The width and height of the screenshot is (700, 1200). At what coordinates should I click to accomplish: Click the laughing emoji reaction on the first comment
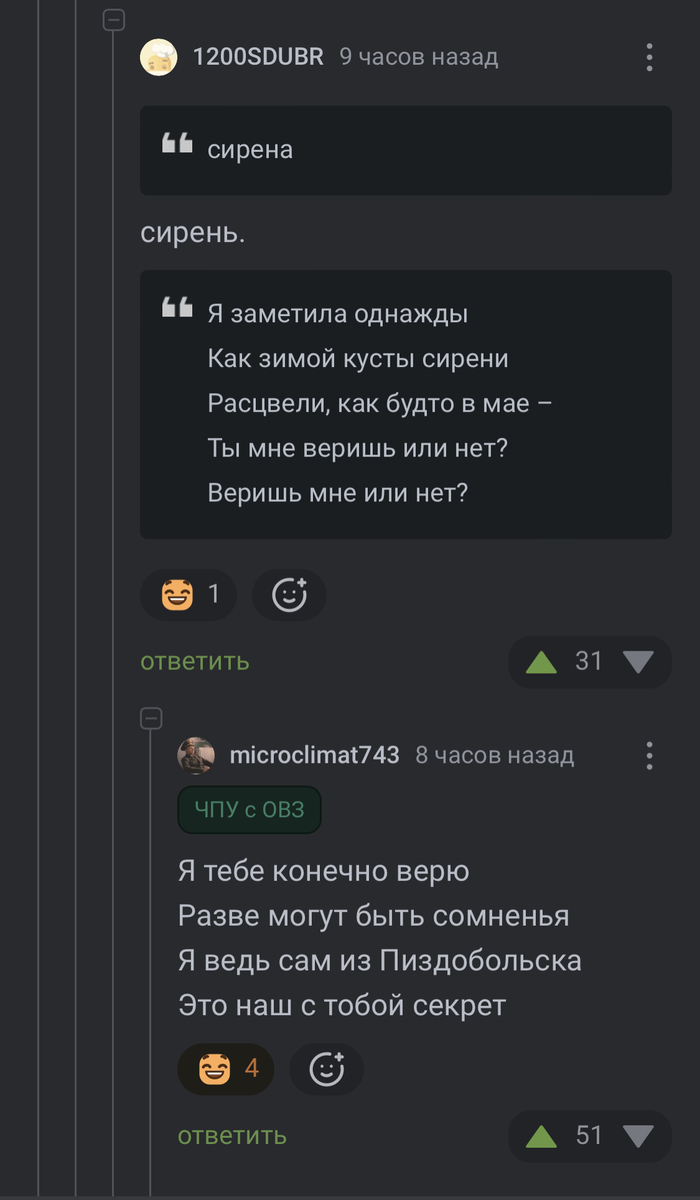click(x=188, y=594)
